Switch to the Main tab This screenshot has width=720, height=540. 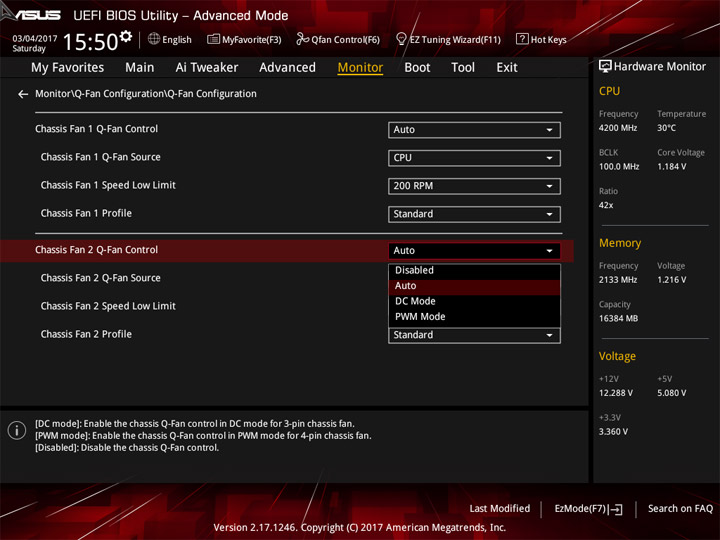[140, 68]
